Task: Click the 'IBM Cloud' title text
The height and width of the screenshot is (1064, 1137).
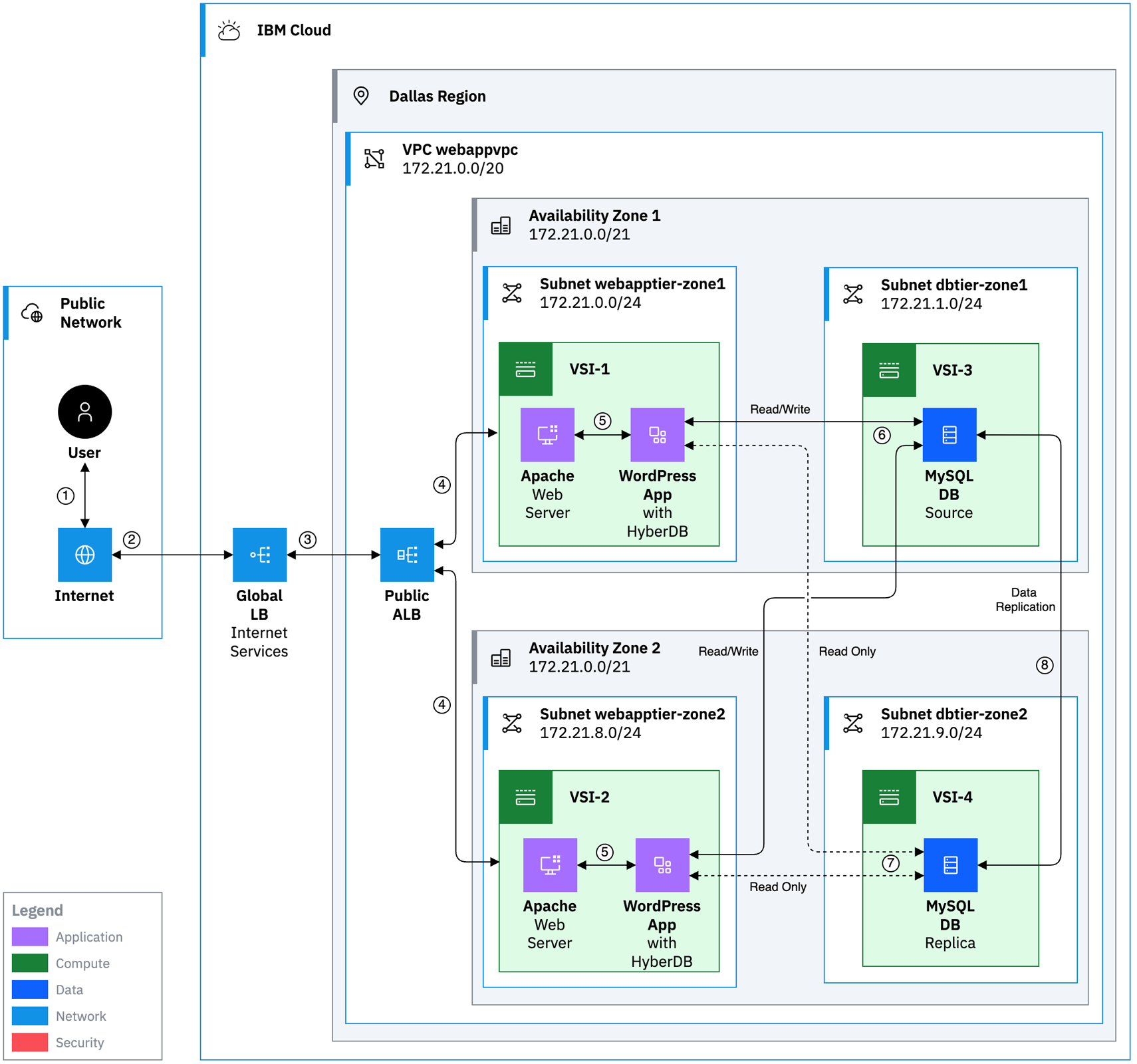Action: point(294,31)
